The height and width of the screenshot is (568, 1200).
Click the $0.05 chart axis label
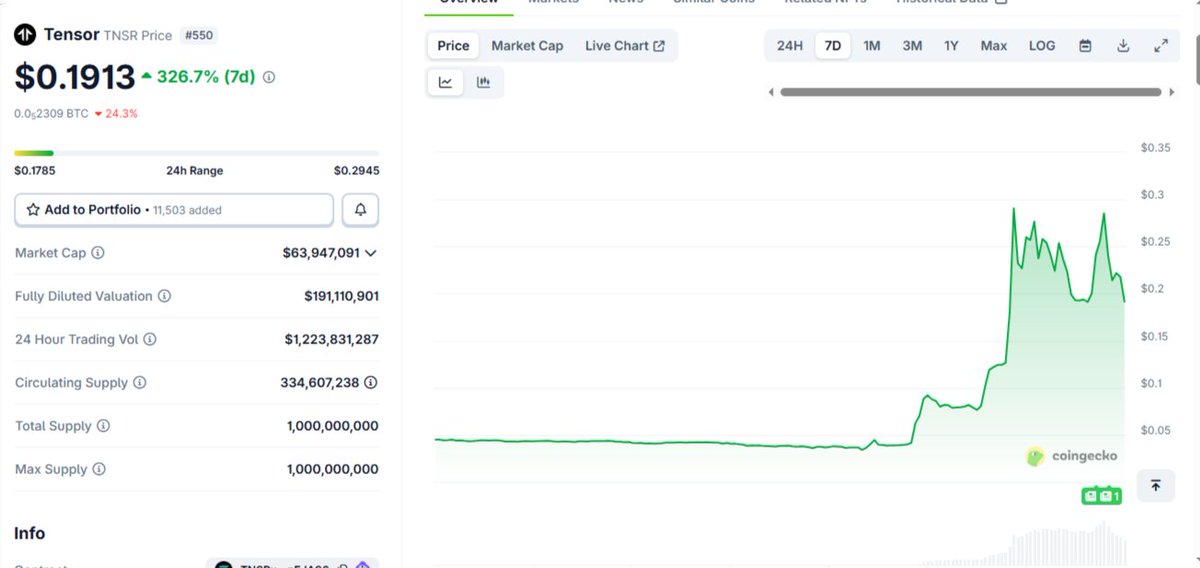click(1155, 431)
